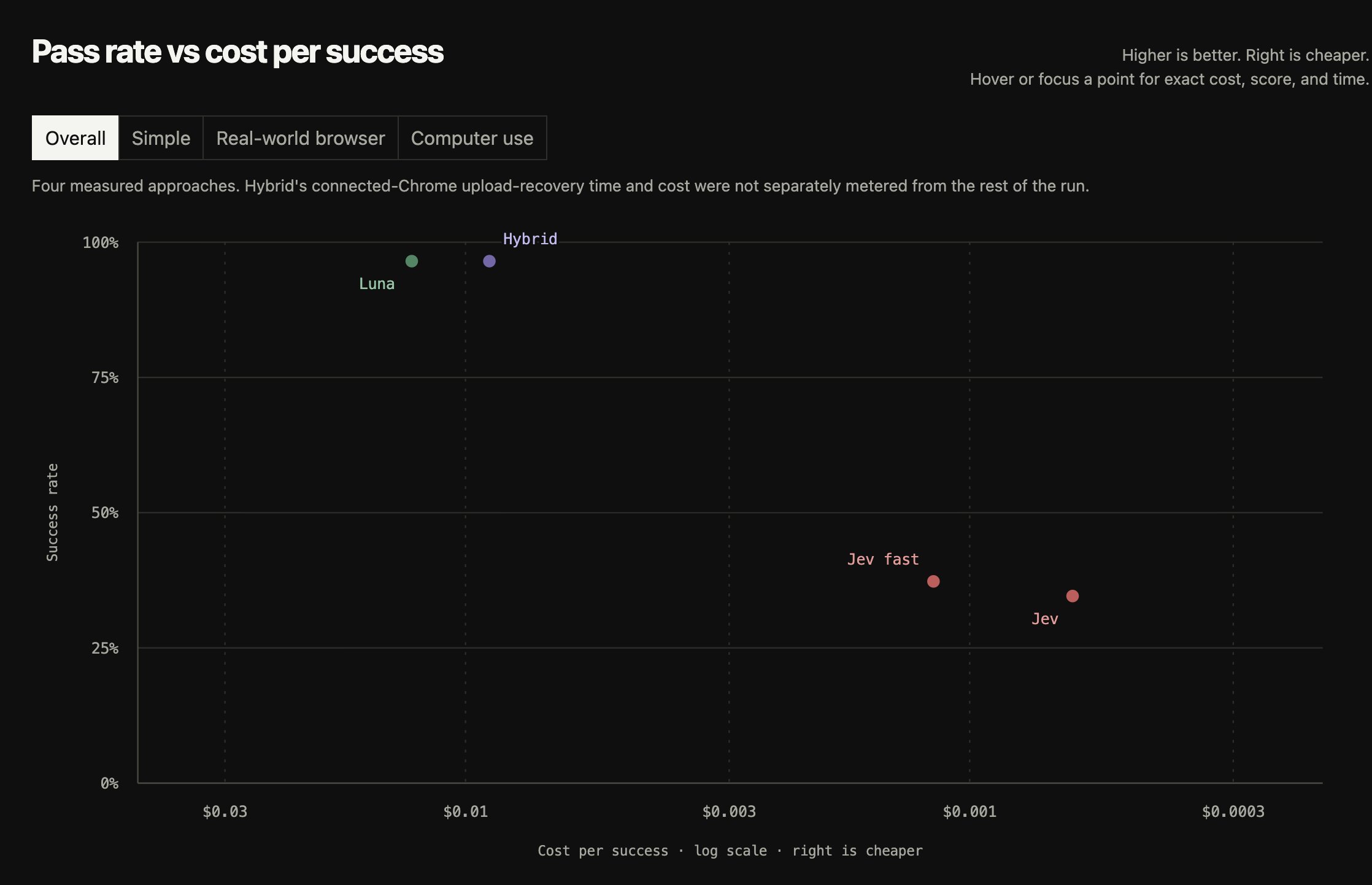Click the 'Cost per success' axis caption
The image size is (1372, 885).
coord(730,851)
